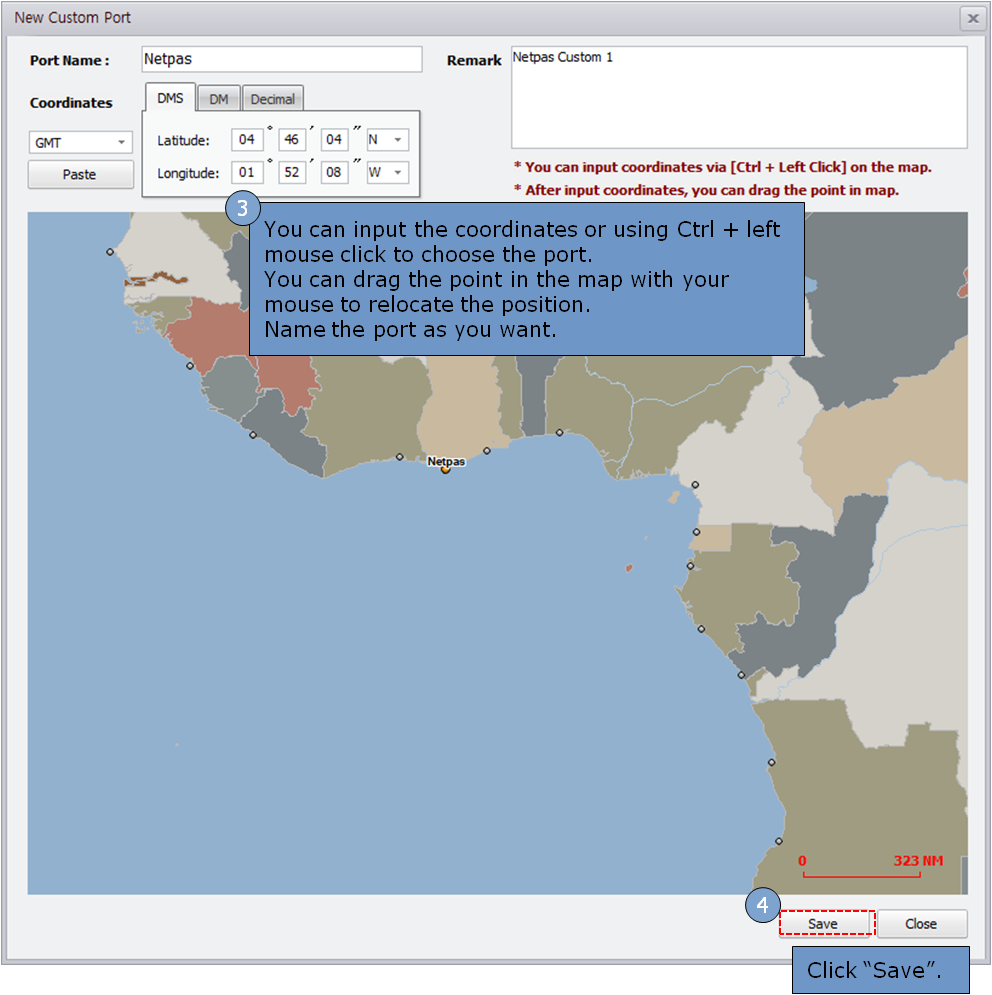Click the Remark text area
The height and width of the screenshot is (995, 992).
tap(739, 97)
